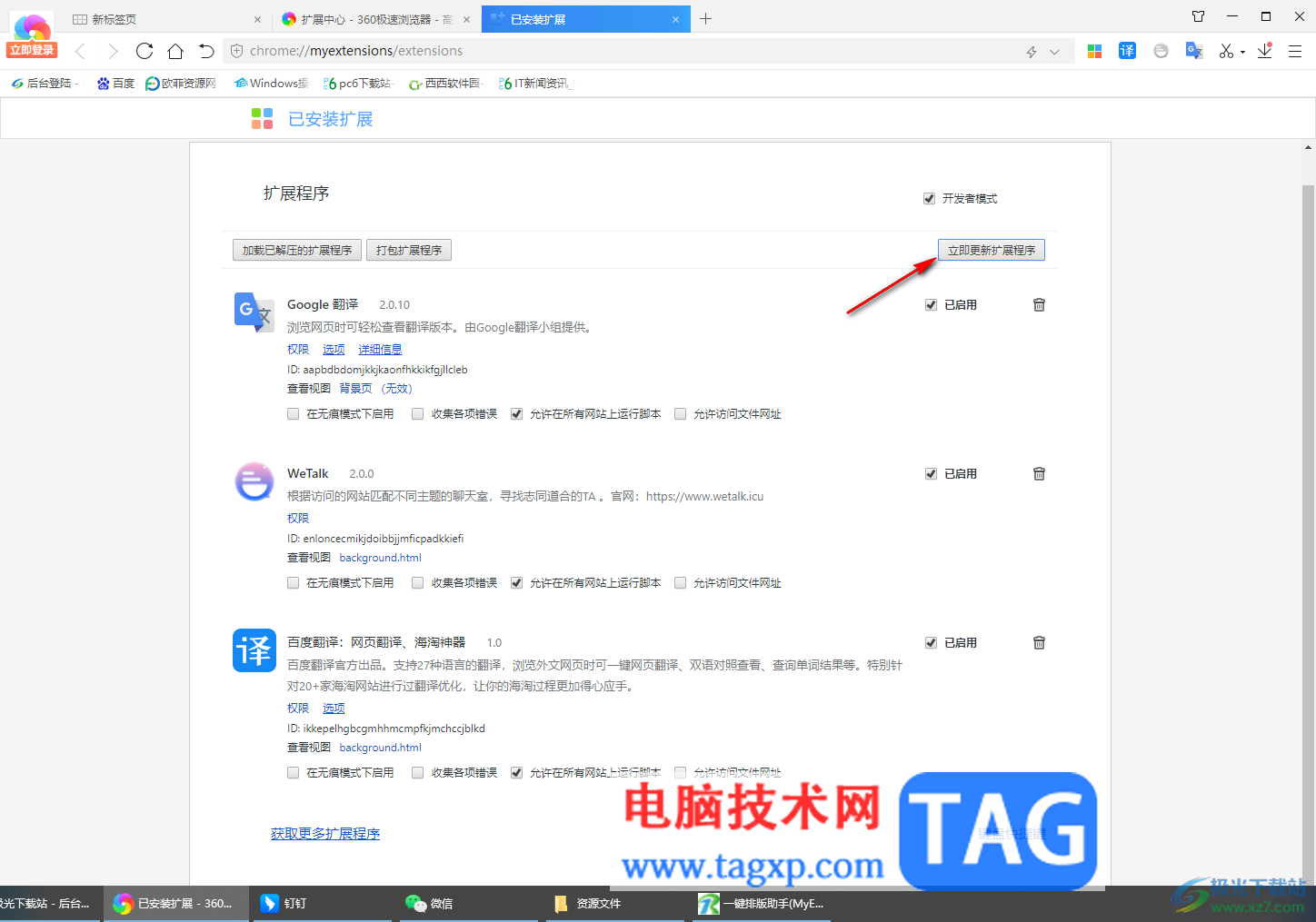
Task: Click the 百度翻译 extension icon
Action: coord(254,650)
